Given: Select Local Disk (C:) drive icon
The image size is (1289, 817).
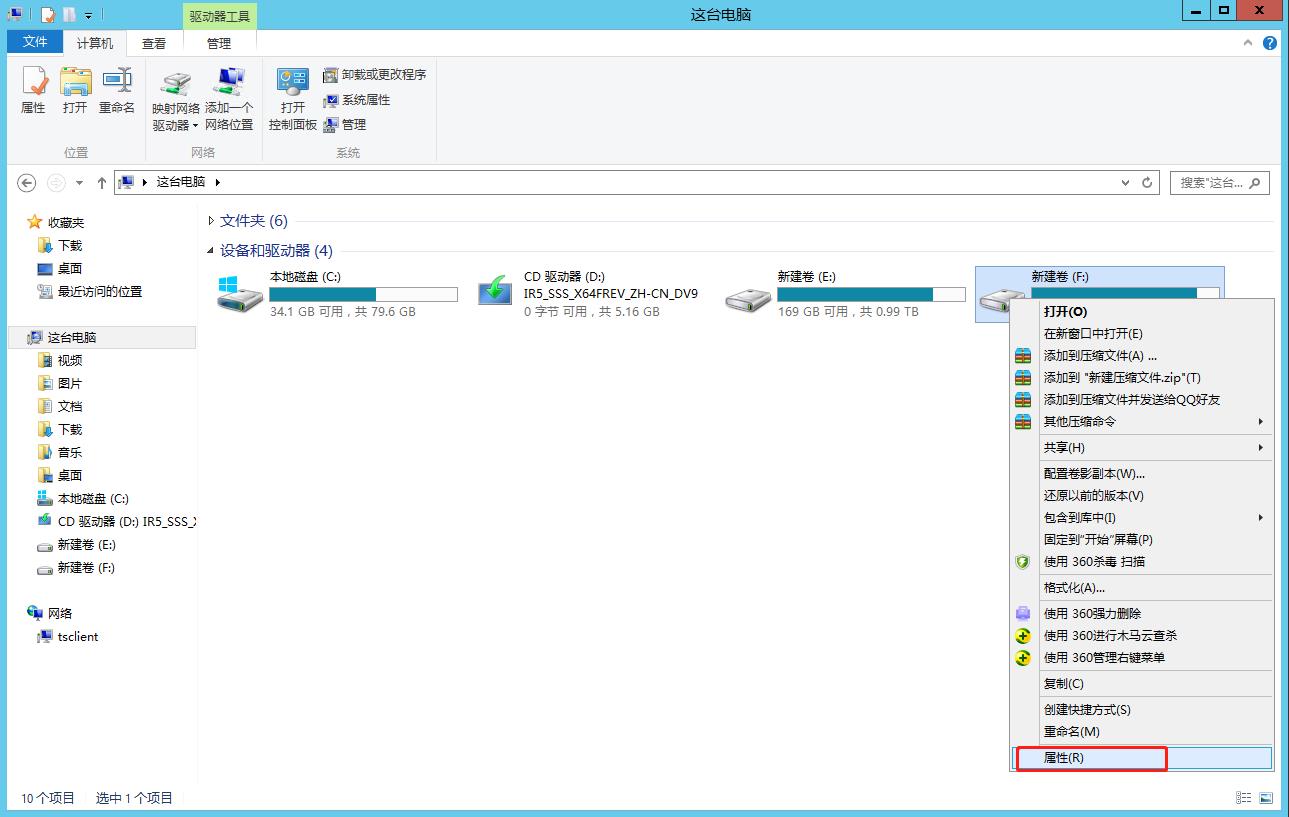Looking at the screenshot, I should (241, 295).
